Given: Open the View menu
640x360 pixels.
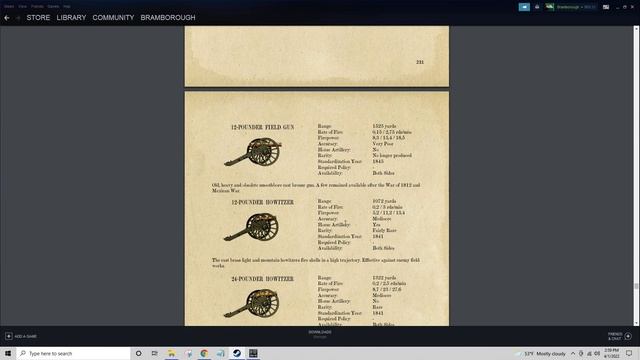Looking at the screenshot, I should click(x=22, y=7).
